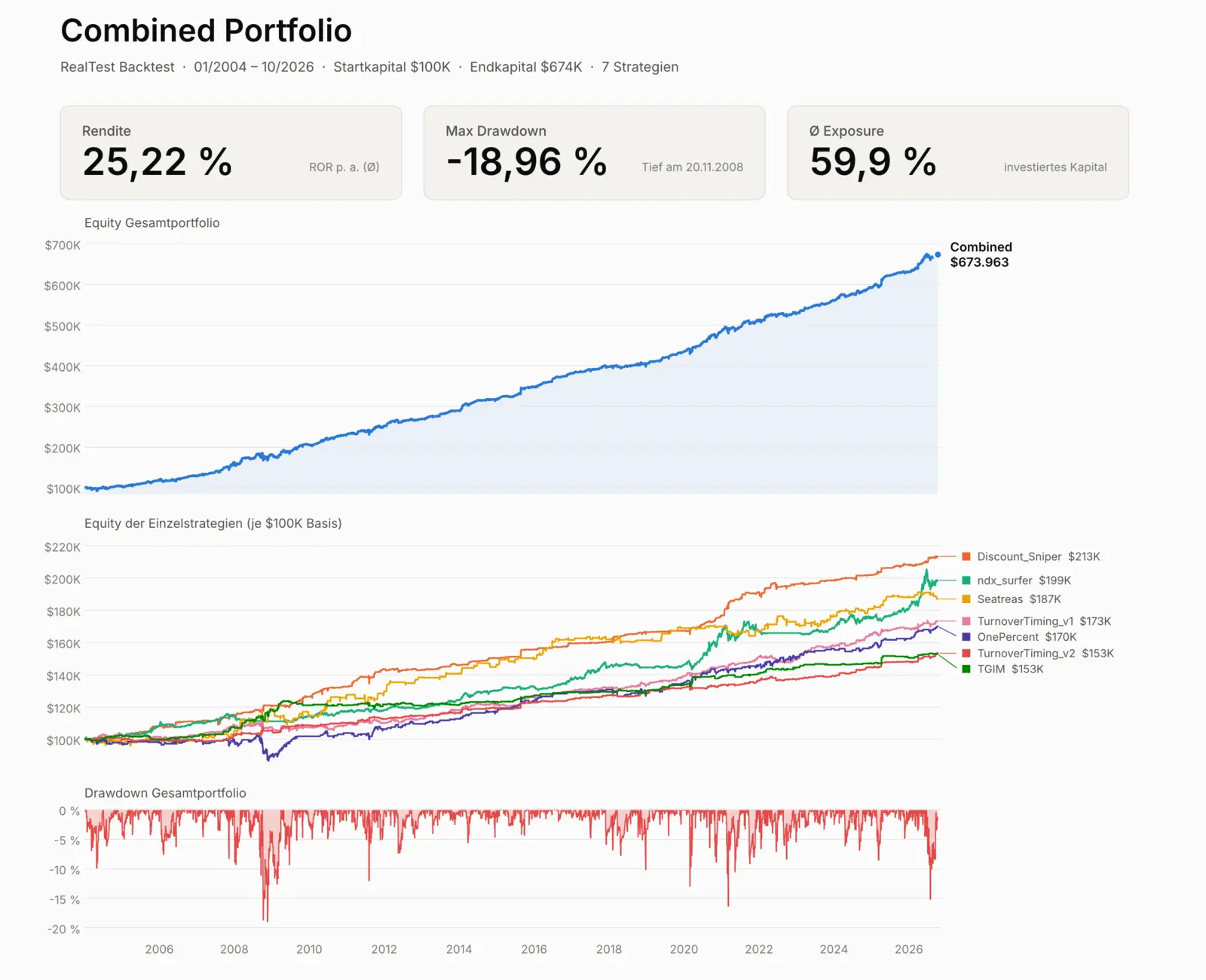Select the TurnoverTiming_v1 $173K legend label

coord(1044,621)
